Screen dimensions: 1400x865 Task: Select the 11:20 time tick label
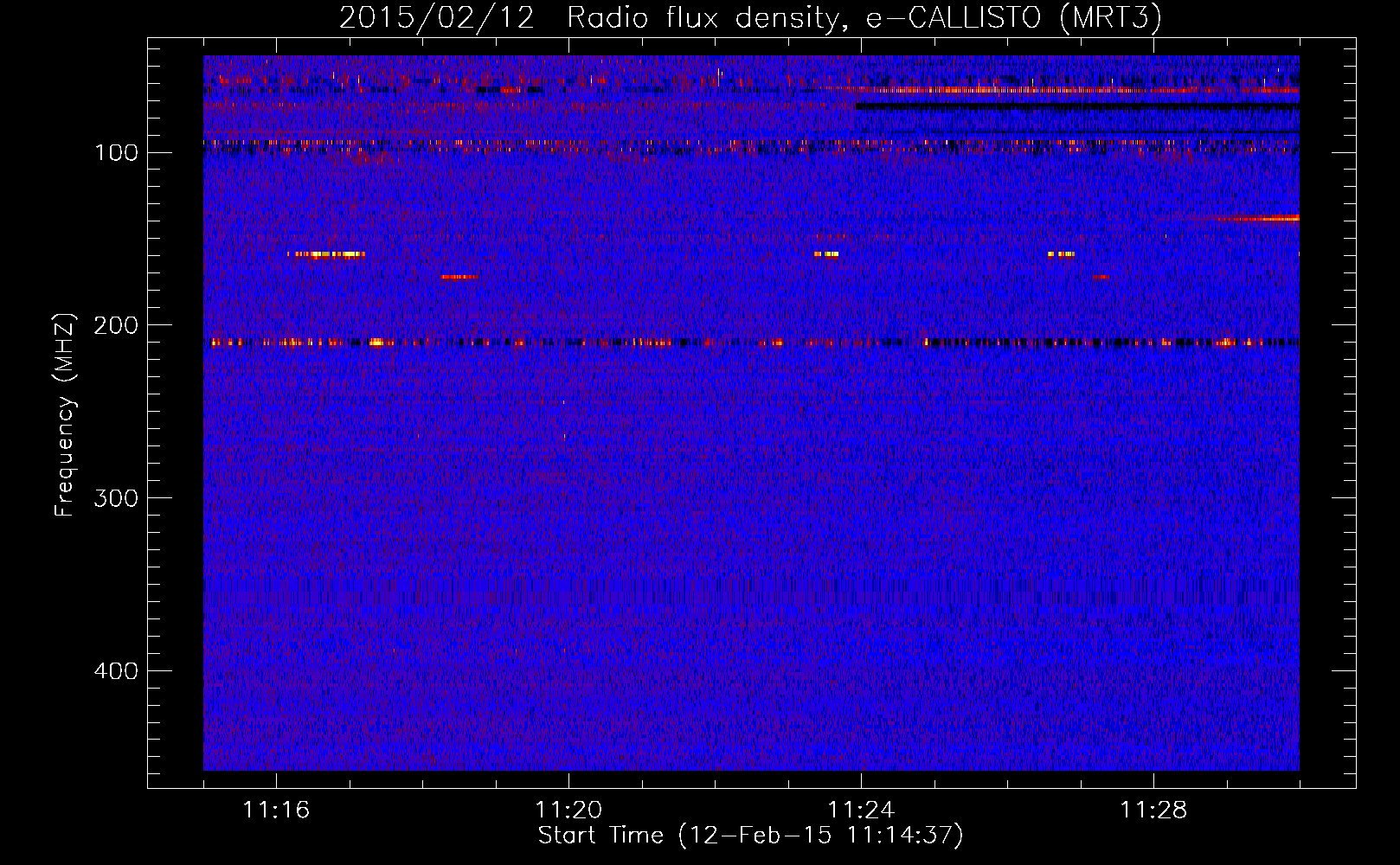click(x=568, y=811)
